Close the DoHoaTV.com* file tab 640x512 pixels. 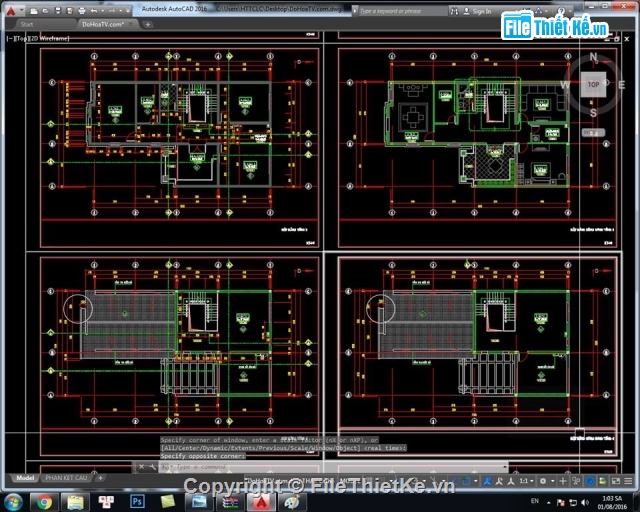click(x=131, y=24)
